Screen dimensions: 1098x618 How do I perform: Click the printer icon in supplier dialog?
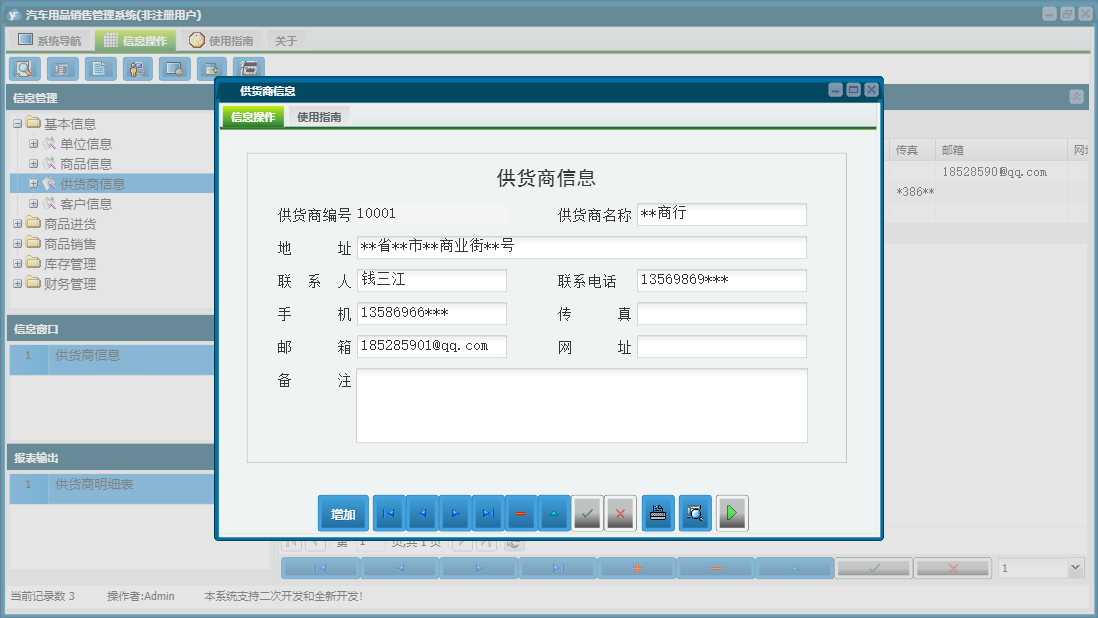pos(658,513)
